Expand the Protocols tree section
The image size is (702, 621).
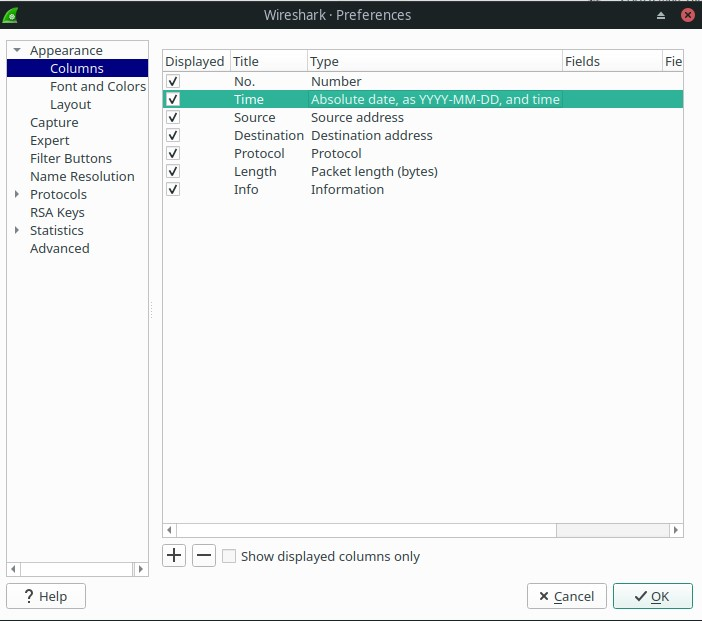[17, 194]
